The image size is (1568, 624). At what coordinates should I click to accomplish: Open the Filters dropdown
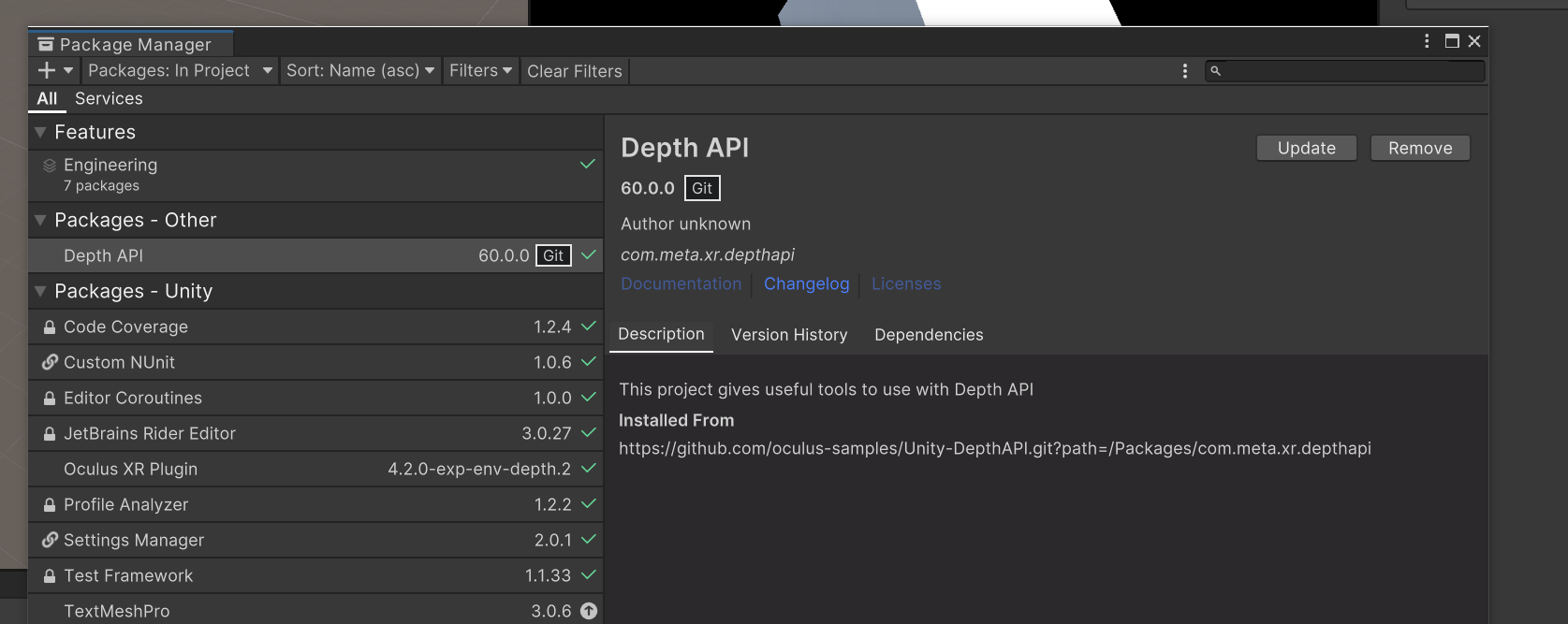coord(480,70)
